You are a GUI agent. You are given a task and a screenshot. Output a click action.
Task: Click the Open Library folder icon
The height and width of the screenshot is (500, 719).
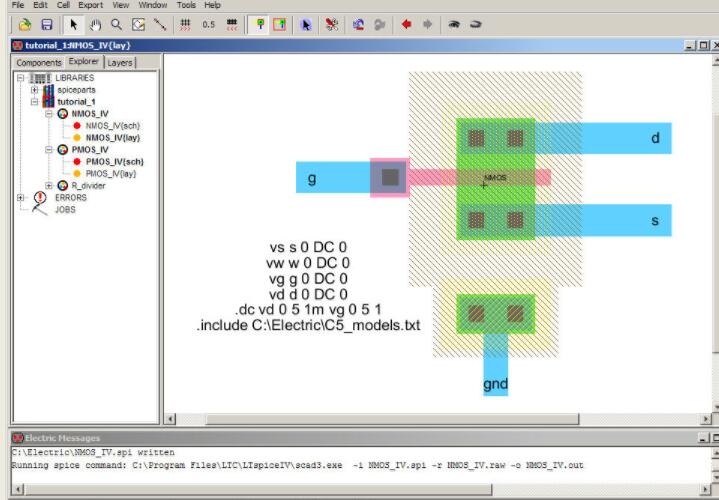(25, 24)
